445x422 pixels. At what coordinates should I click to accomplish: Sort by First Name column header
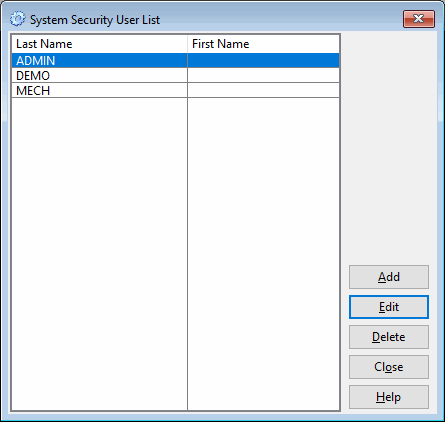[263, 44]
